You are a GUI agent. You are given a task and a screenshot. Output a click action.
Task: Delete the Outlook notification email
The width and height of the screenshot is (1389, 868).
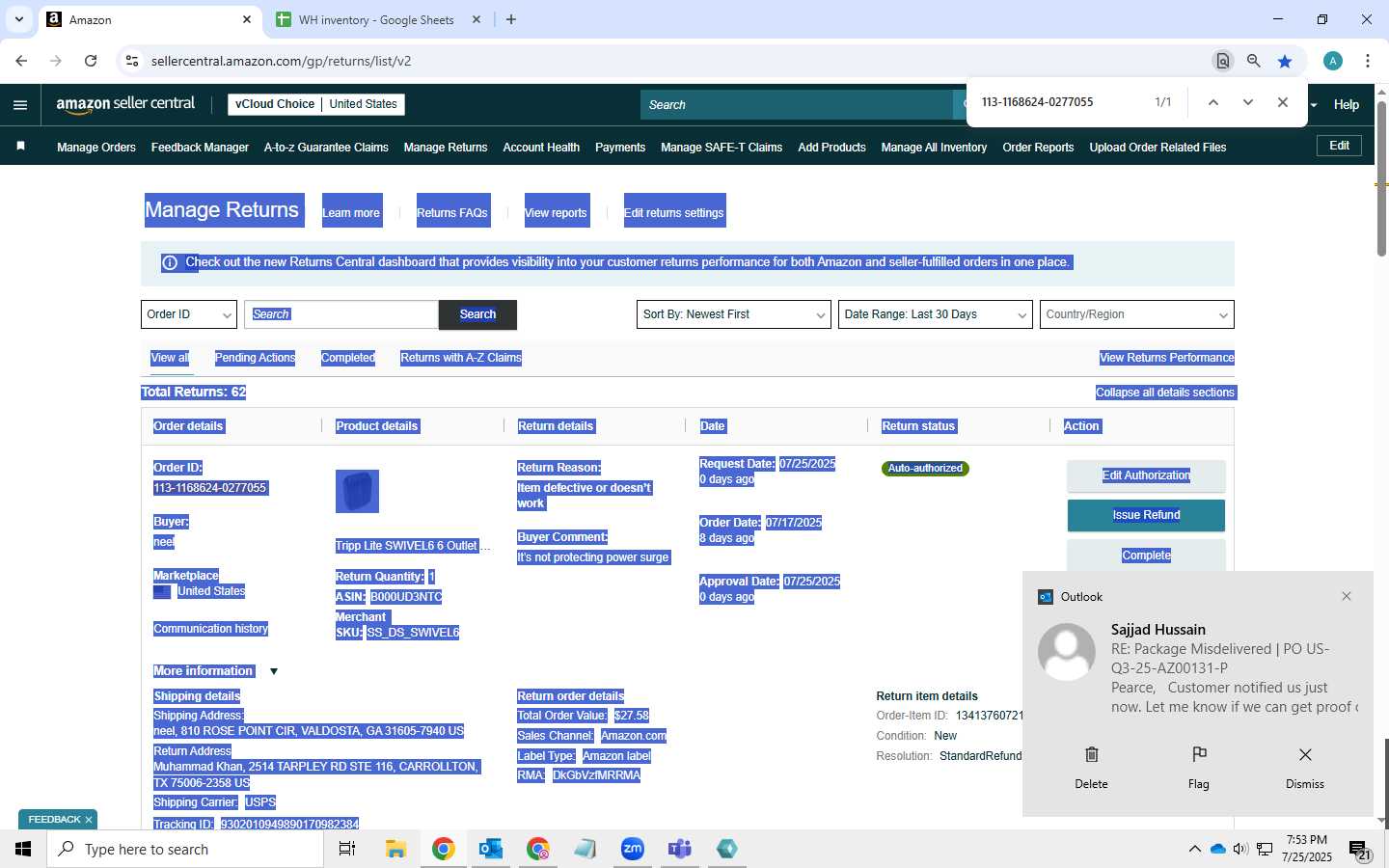(x=1091, y=767)
